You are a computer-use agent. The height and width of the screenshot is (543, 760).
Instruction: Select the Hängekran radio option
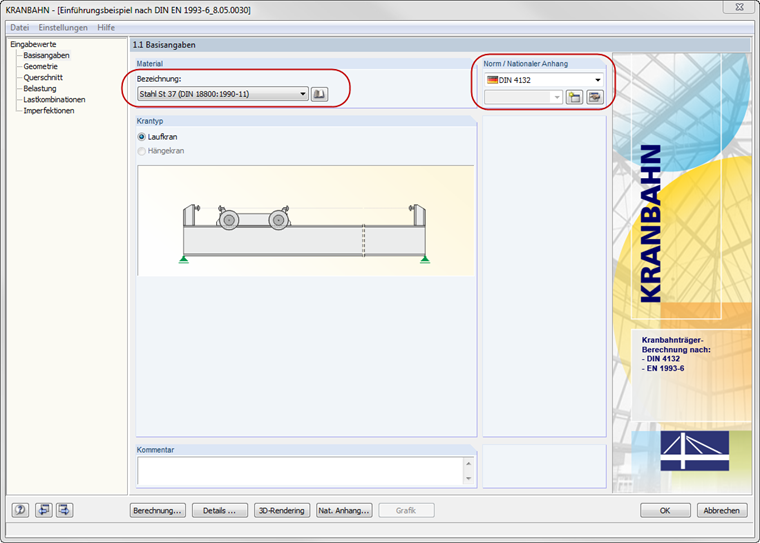pos(142,151)
